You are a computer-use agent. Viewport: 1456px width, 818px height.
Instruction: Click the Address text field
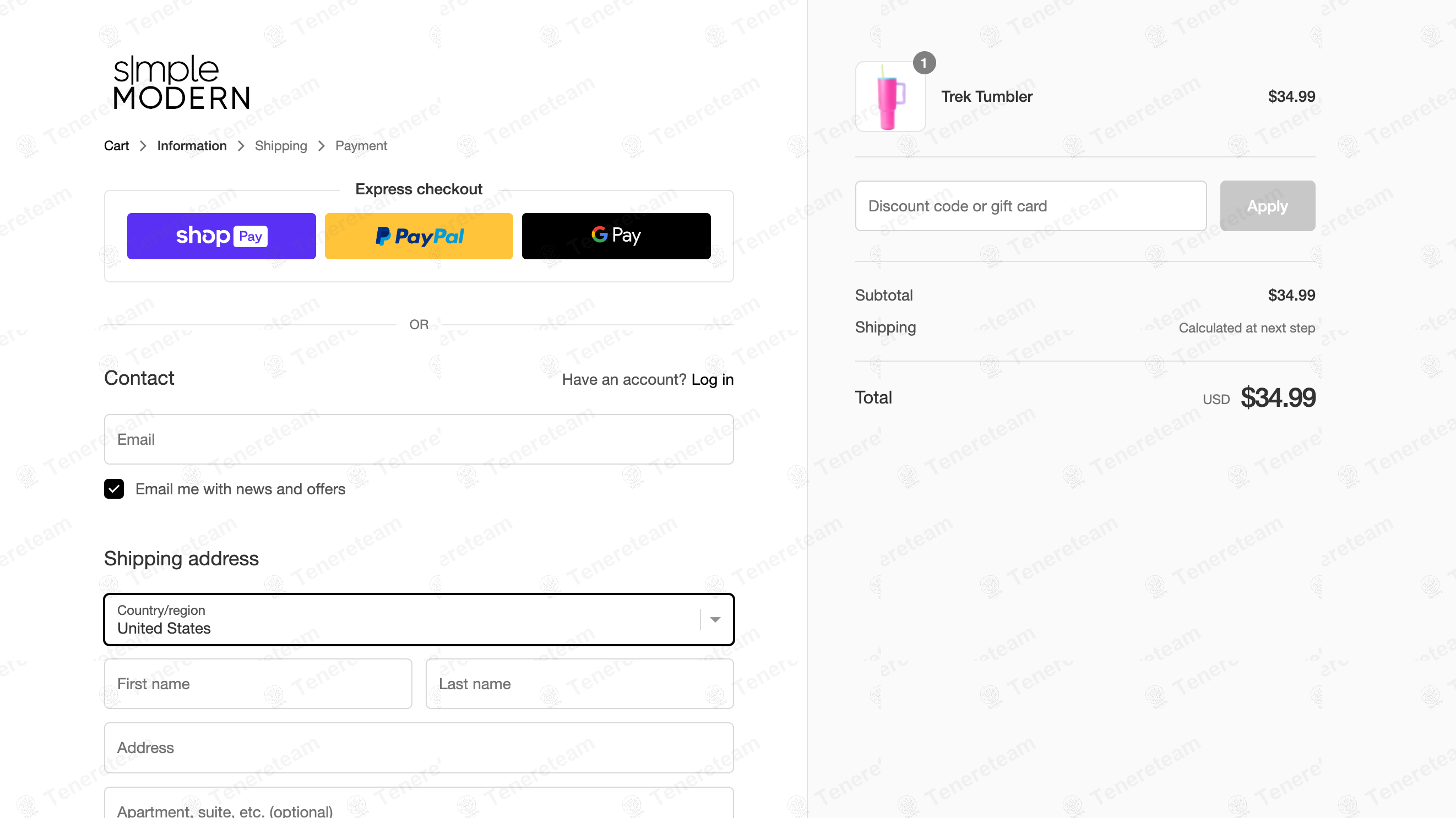click(x=419, y=748)
